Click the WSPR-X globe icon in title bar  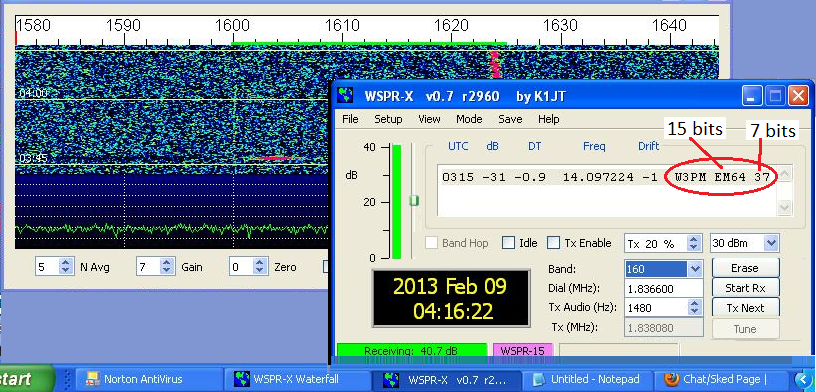[x=345, y=96]
